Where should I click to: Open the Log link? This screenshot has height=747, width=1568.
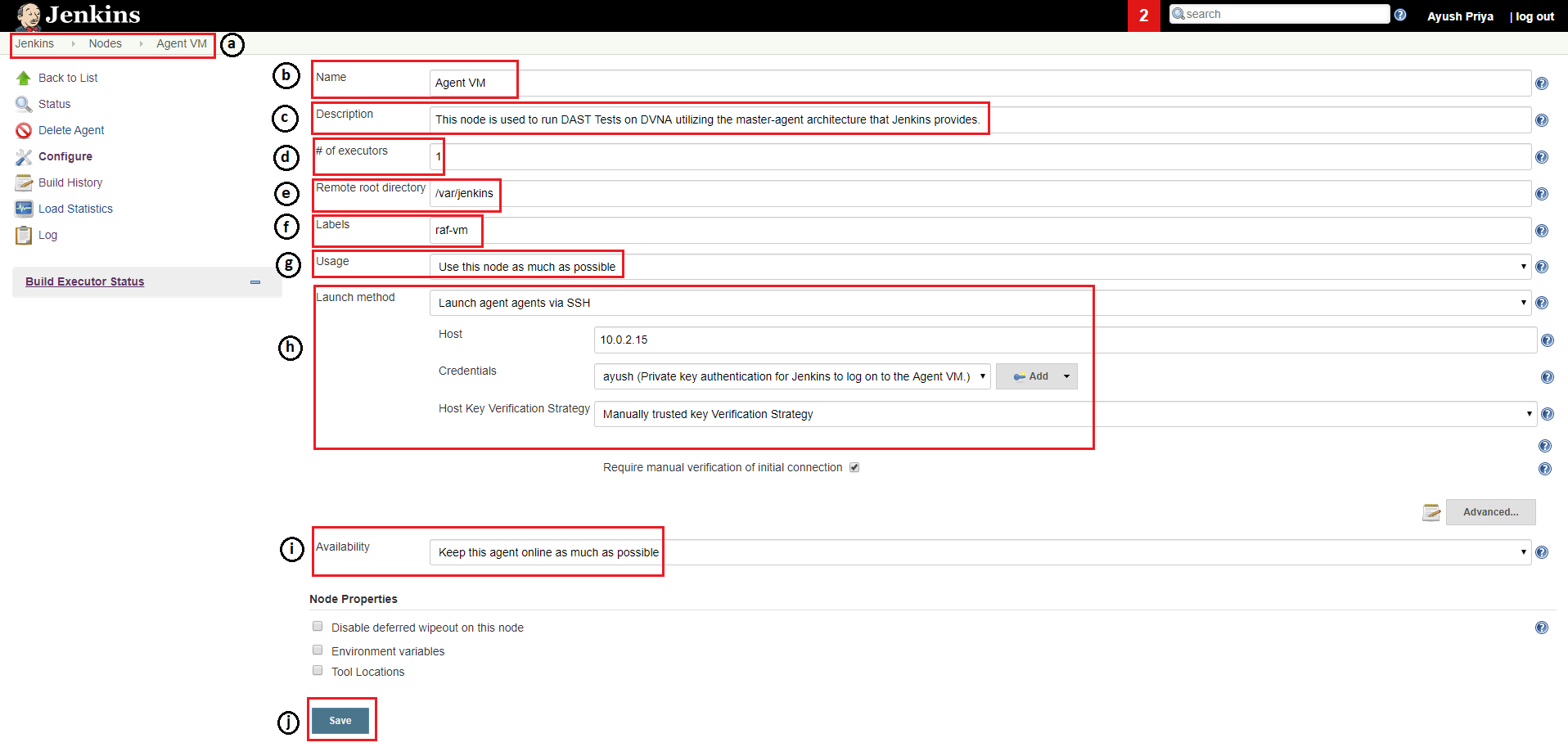tap(47, 235)
